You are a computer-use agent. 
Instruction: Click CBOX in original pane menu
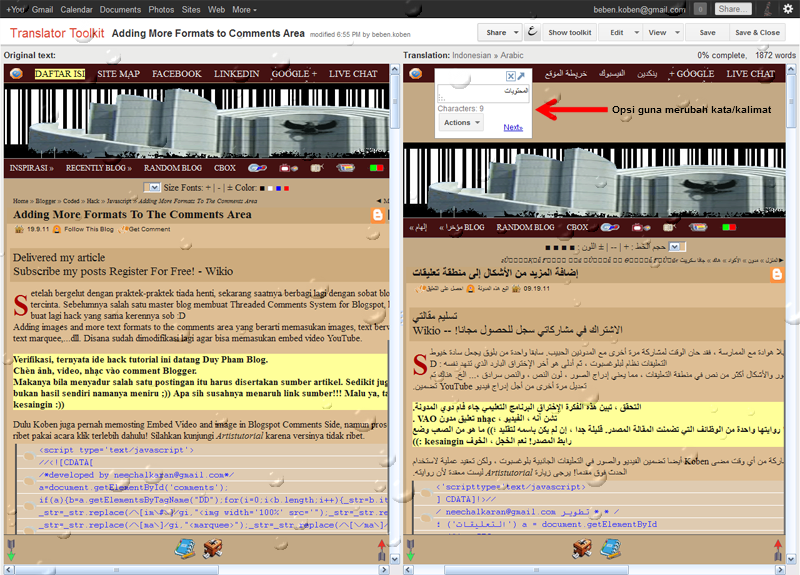225,168
